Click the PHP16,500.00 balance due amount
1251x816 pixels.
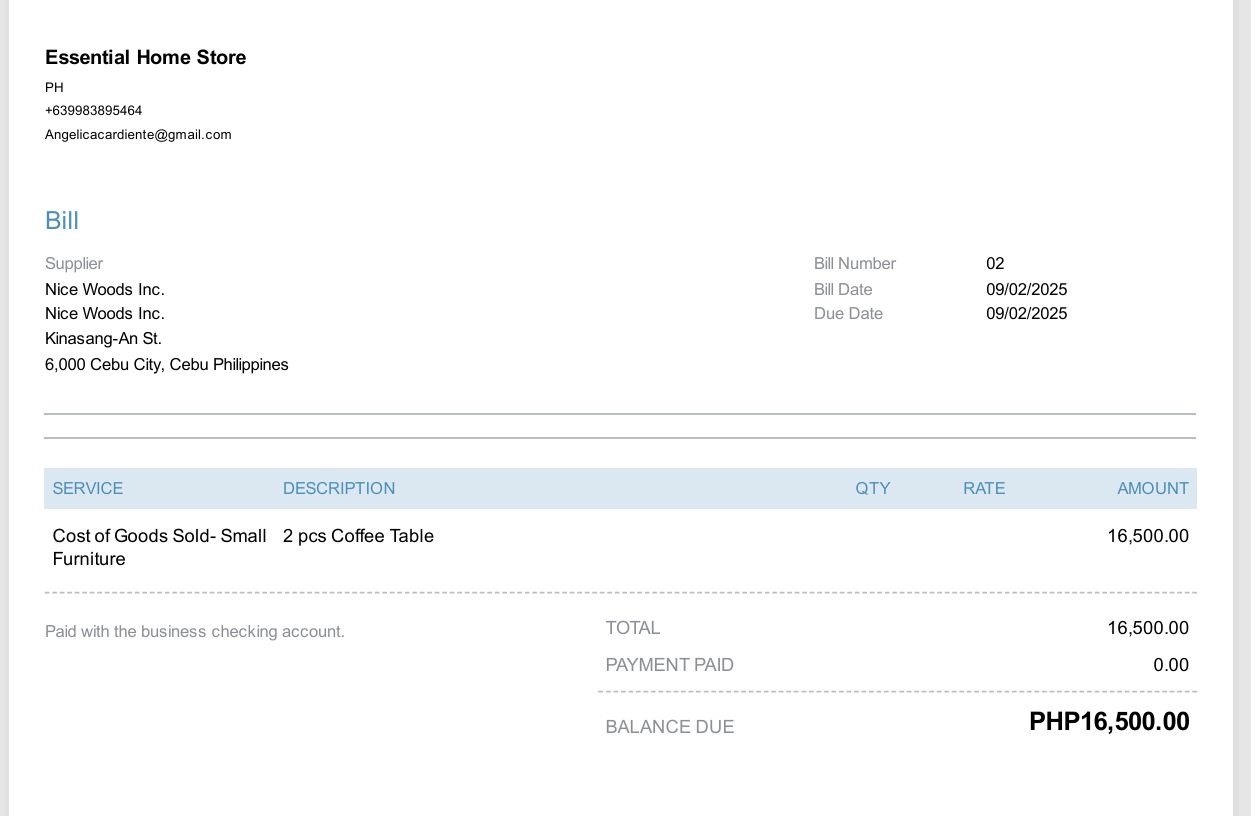point(1109,722)
